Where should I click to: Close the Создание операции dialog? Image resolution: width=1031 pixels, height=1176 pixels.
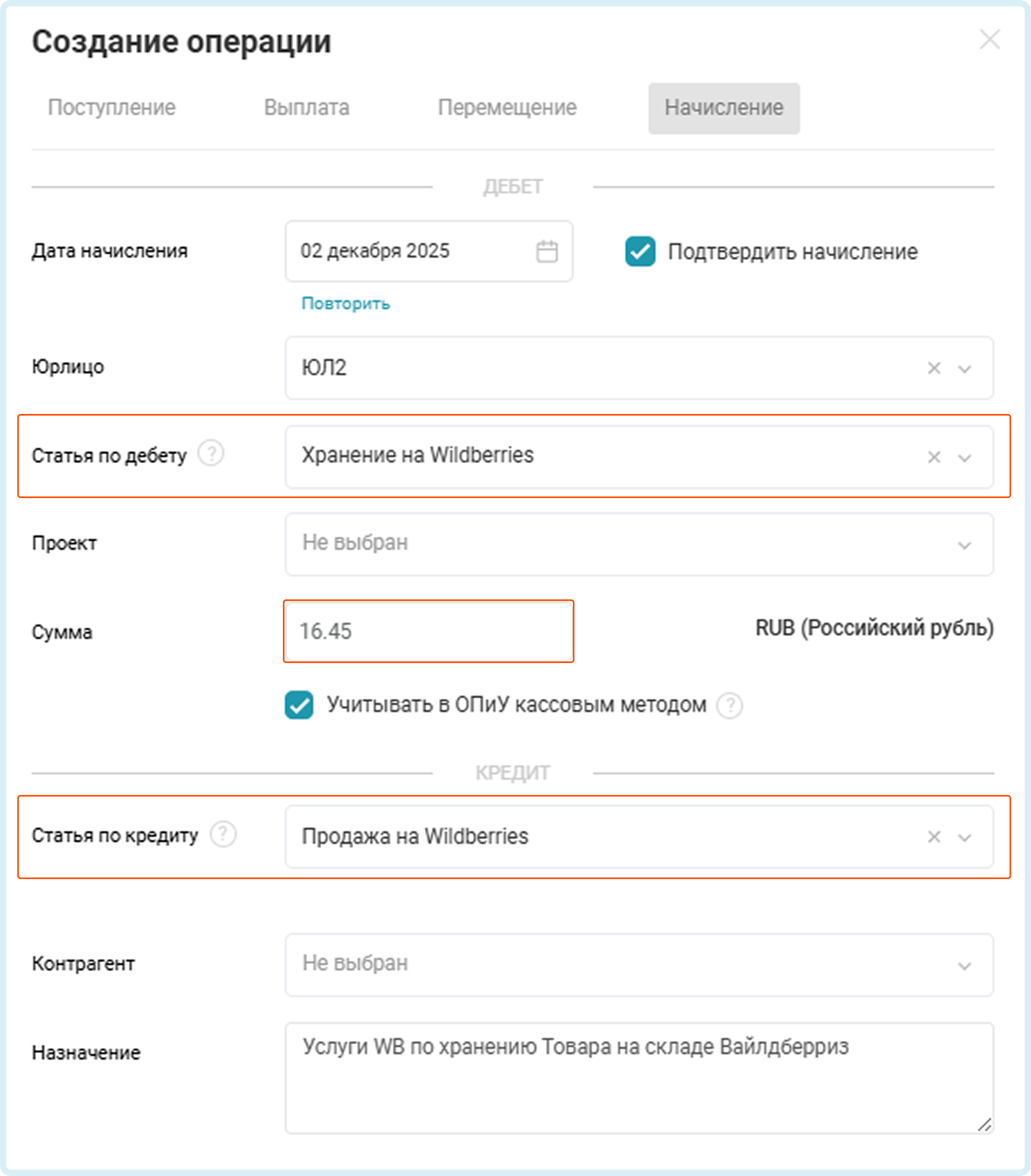pos(990,40)
